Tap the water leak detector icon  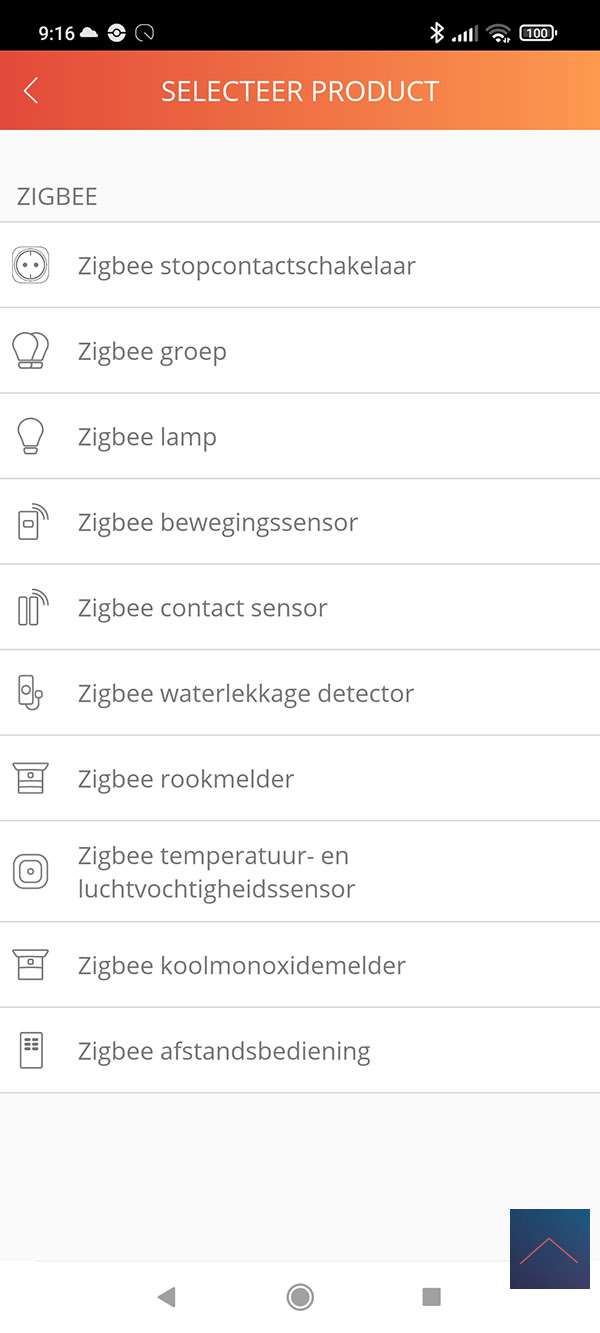click(x=31, y=693)
